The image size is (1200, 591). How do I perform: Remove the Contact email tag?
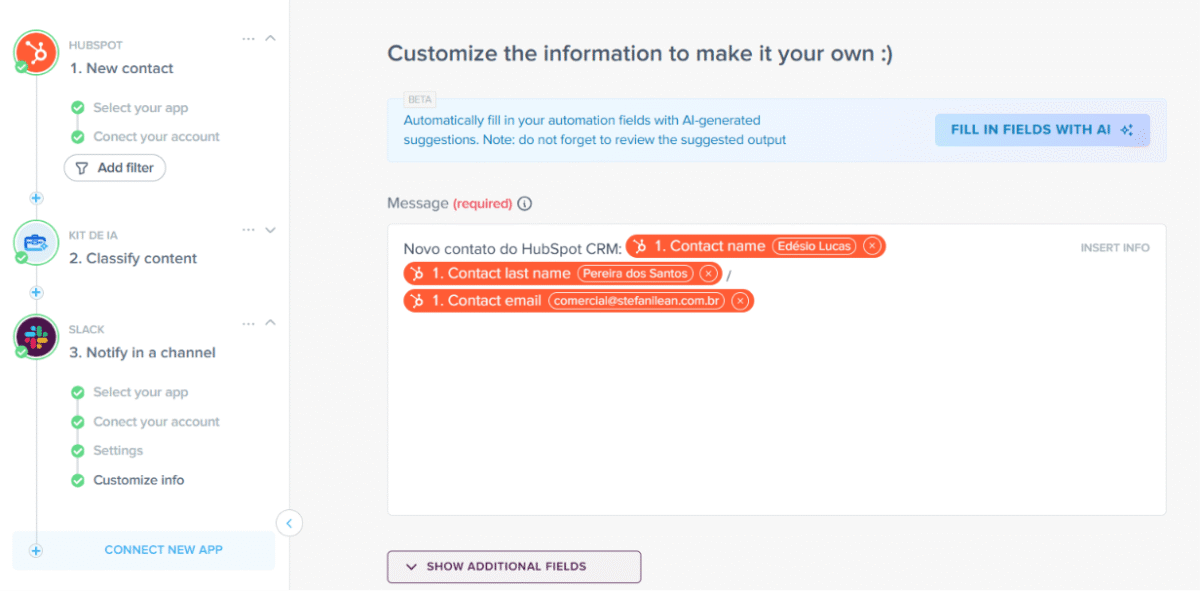pyautogui.click(x=740, y=300)
